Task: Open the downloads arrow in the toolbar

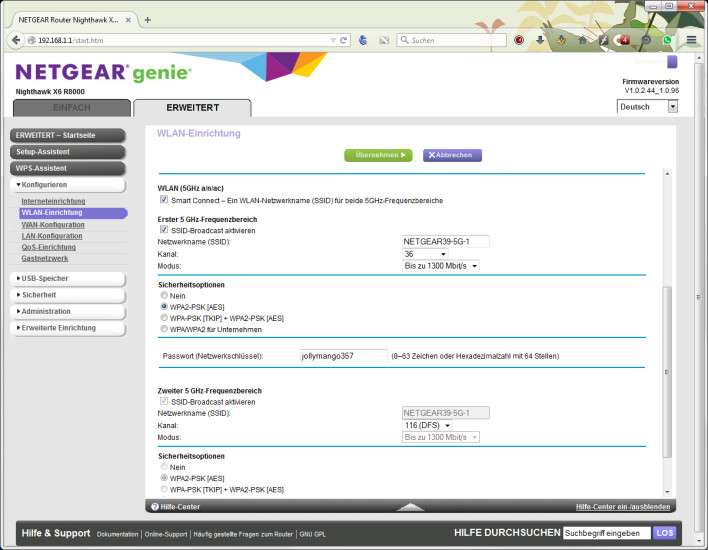Action: tap(540, 40)
